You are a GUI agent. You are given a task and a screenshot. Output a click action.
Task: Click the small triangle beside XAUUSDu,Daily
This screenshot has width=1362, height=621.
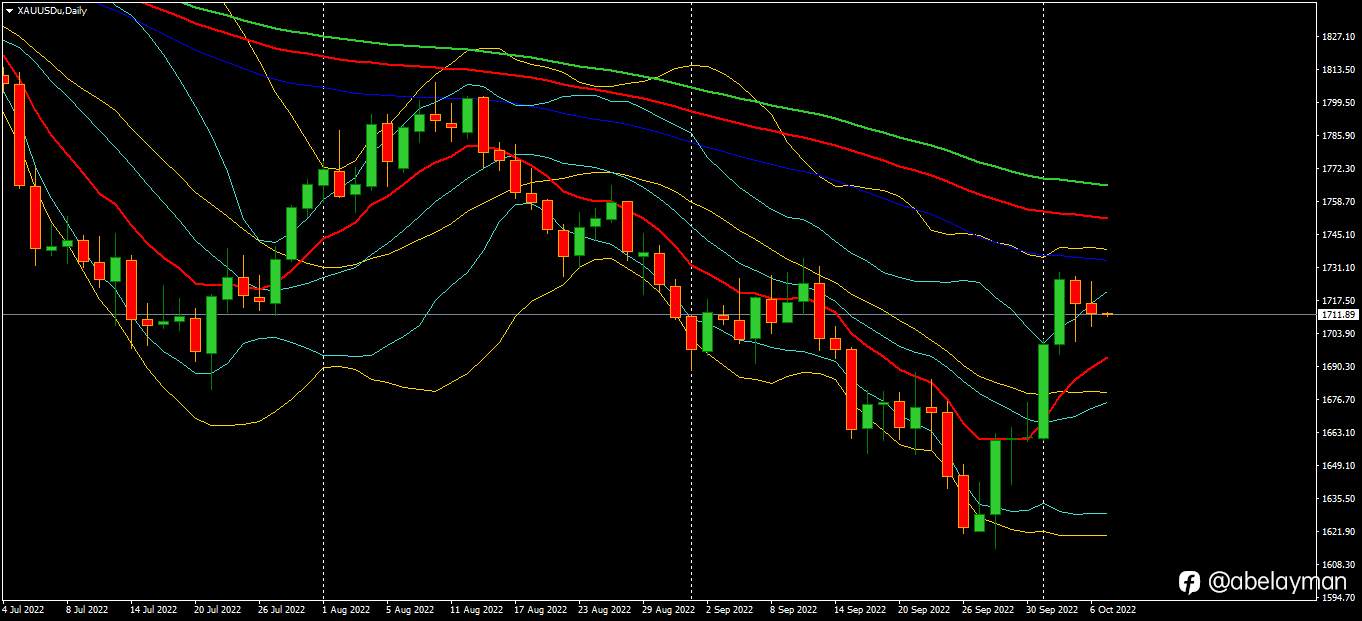(9, 10)
